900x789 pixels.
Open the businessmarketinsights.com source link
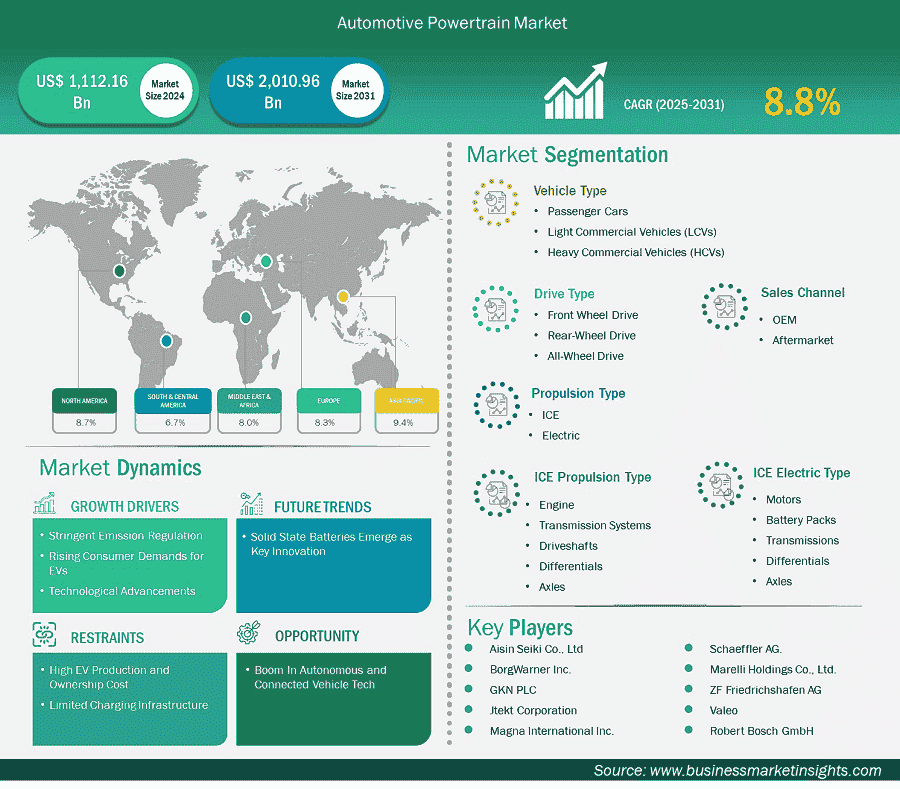click(765, 770)
